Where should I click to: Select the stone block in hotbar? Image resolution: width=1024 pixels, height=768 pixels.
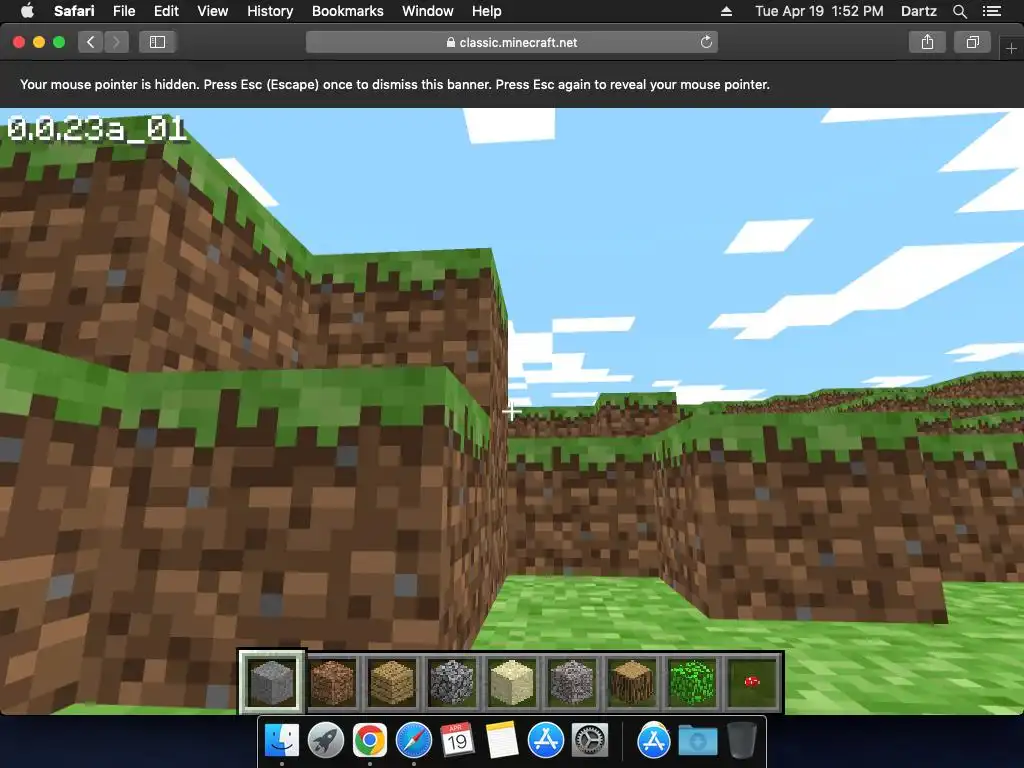[272, 682]
